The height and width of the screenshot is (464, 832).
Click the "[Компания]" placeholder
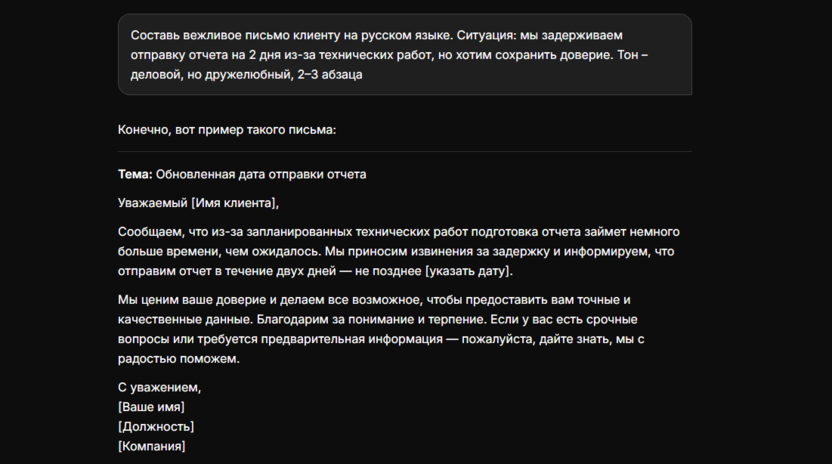point(152,446)
